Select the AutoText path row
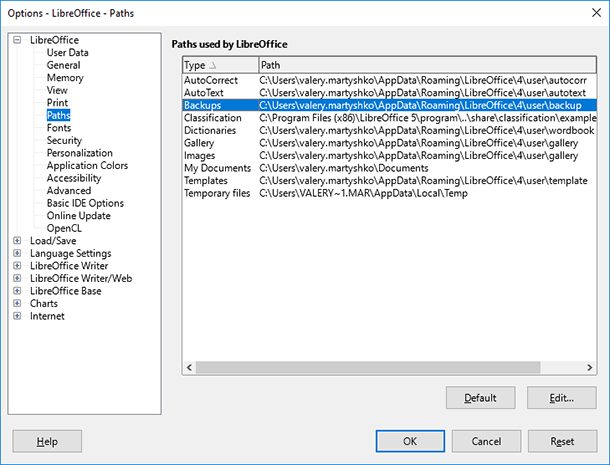Image resolution: width=610 pixels, height=465 pixels. 389,93
